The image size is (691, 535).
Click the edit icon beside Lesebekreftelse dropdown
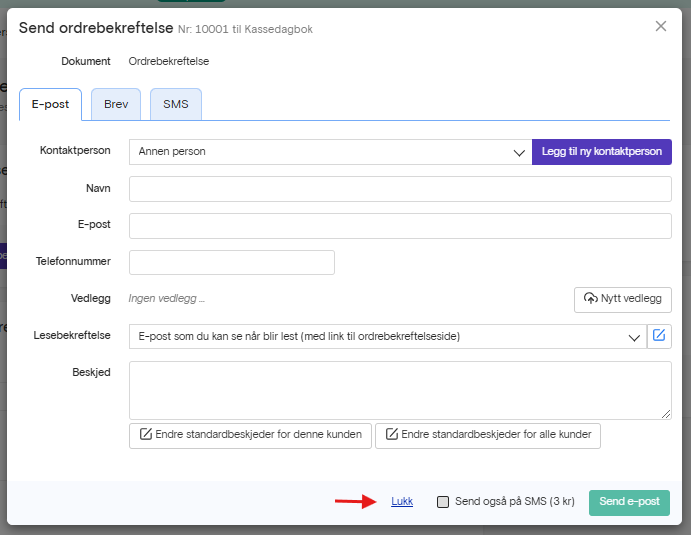(x=659, y=336)
